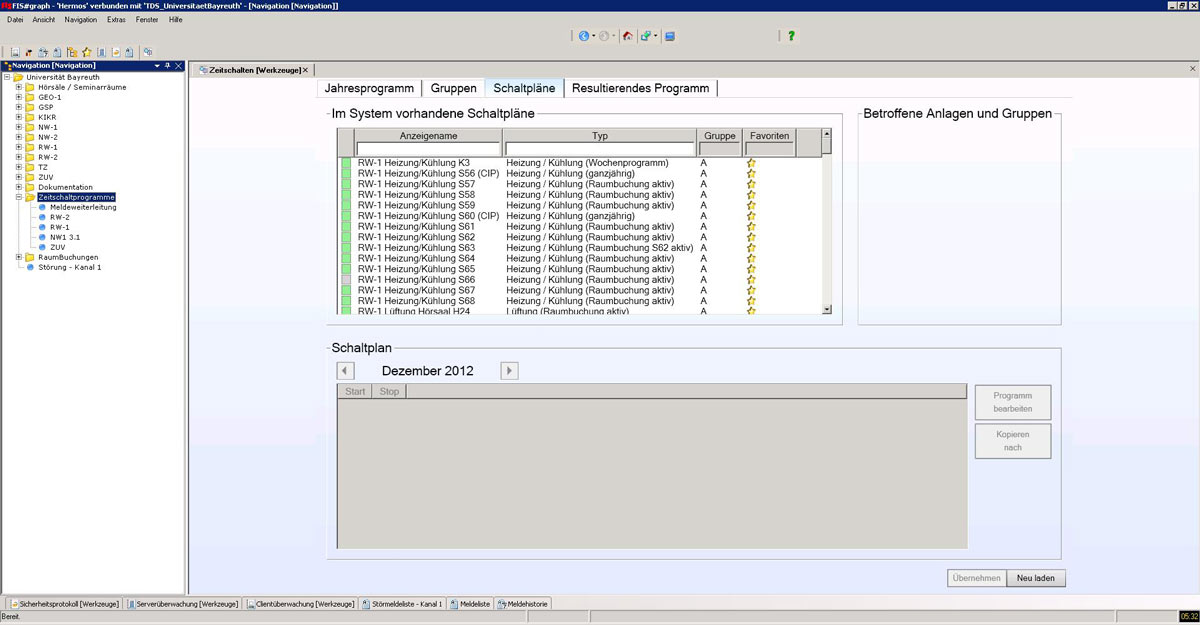Expand the RaumBuchungen folder node
The width and height of the screenshot is (1200, 625).
tap(18, 257)
